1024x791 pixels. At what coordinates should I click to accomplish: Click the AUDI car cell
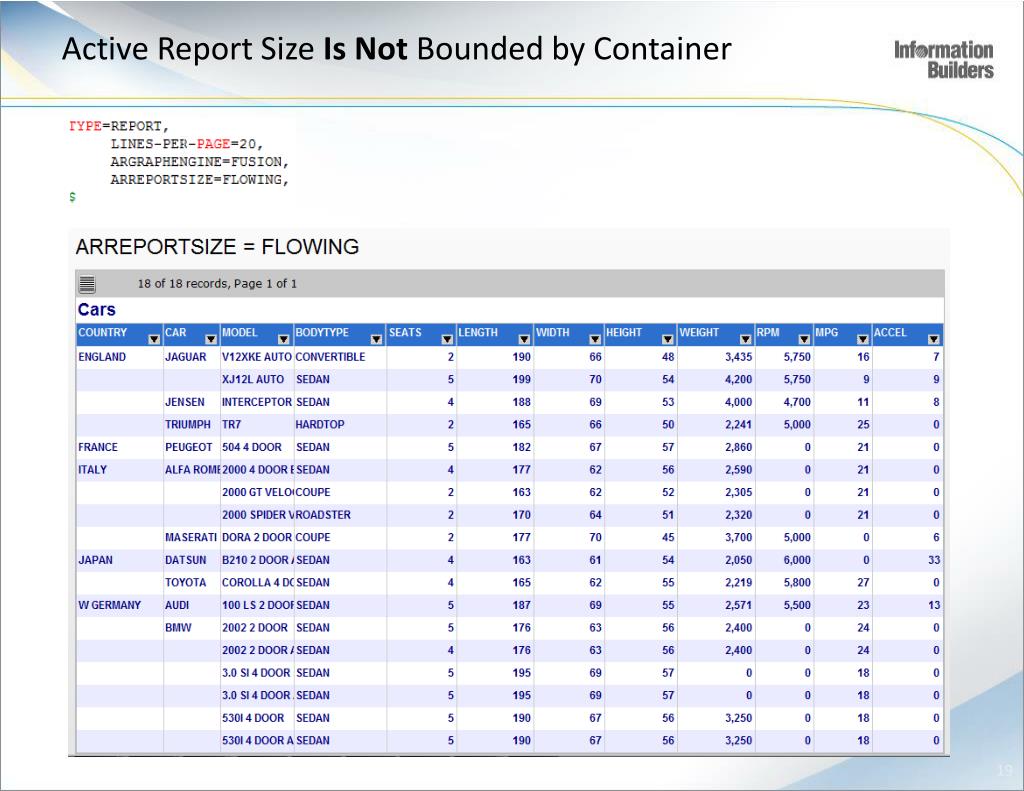click(x=177, y=605)
